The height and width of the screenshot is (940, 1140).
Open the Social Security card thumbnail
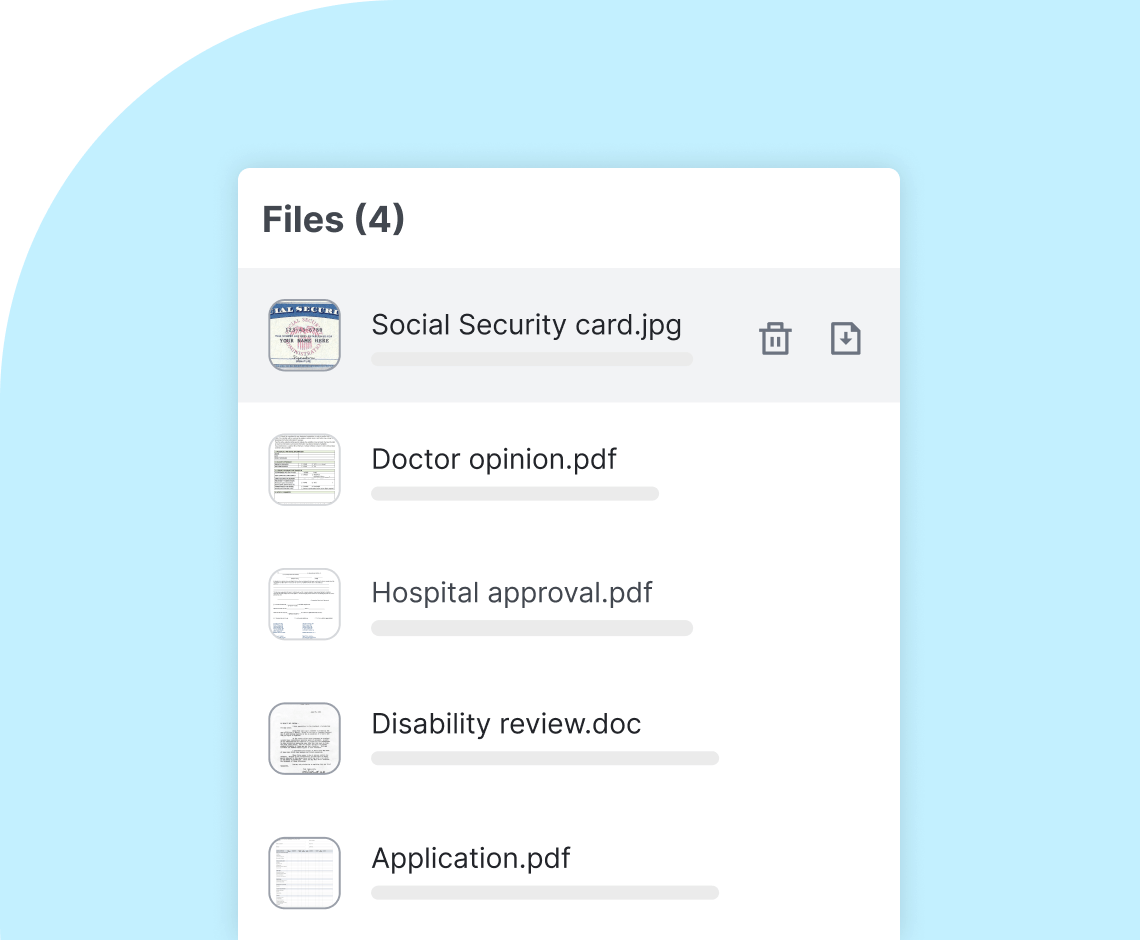[305, 335]
